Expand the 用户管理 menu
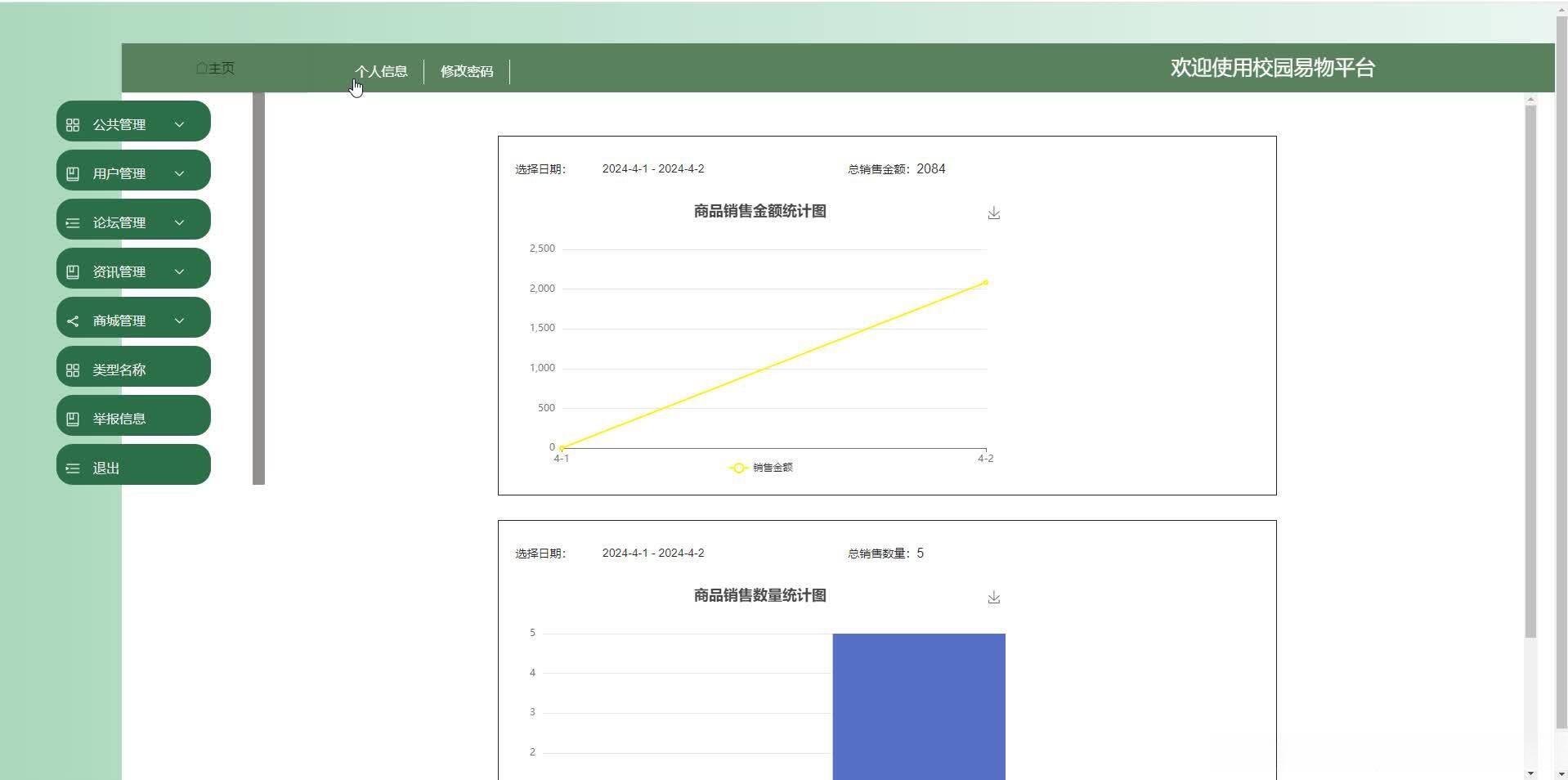 pos(179,173)
